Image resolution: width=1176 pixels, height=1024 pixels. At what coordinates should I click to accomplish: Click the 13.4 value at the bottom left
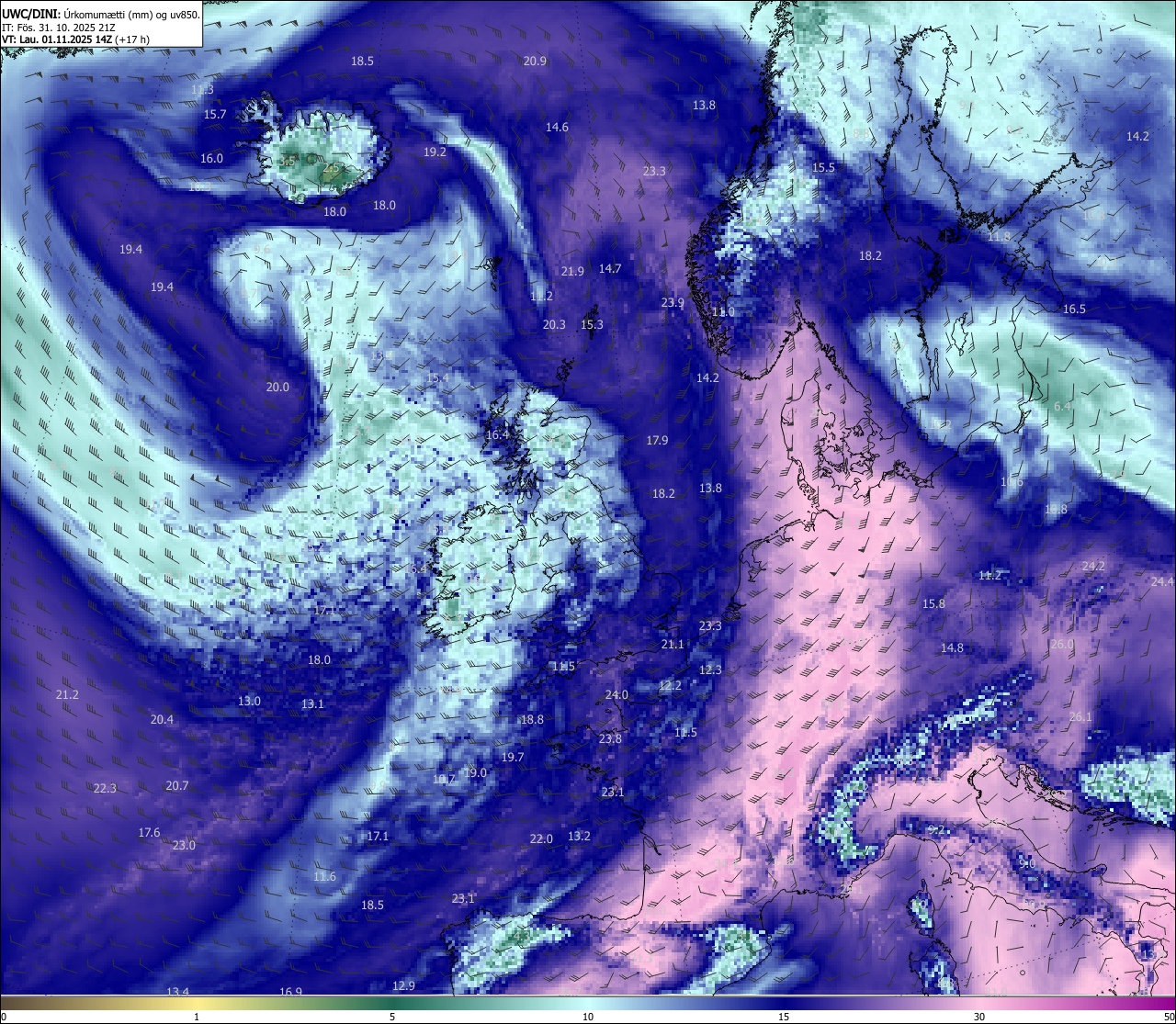pos(177,992)
